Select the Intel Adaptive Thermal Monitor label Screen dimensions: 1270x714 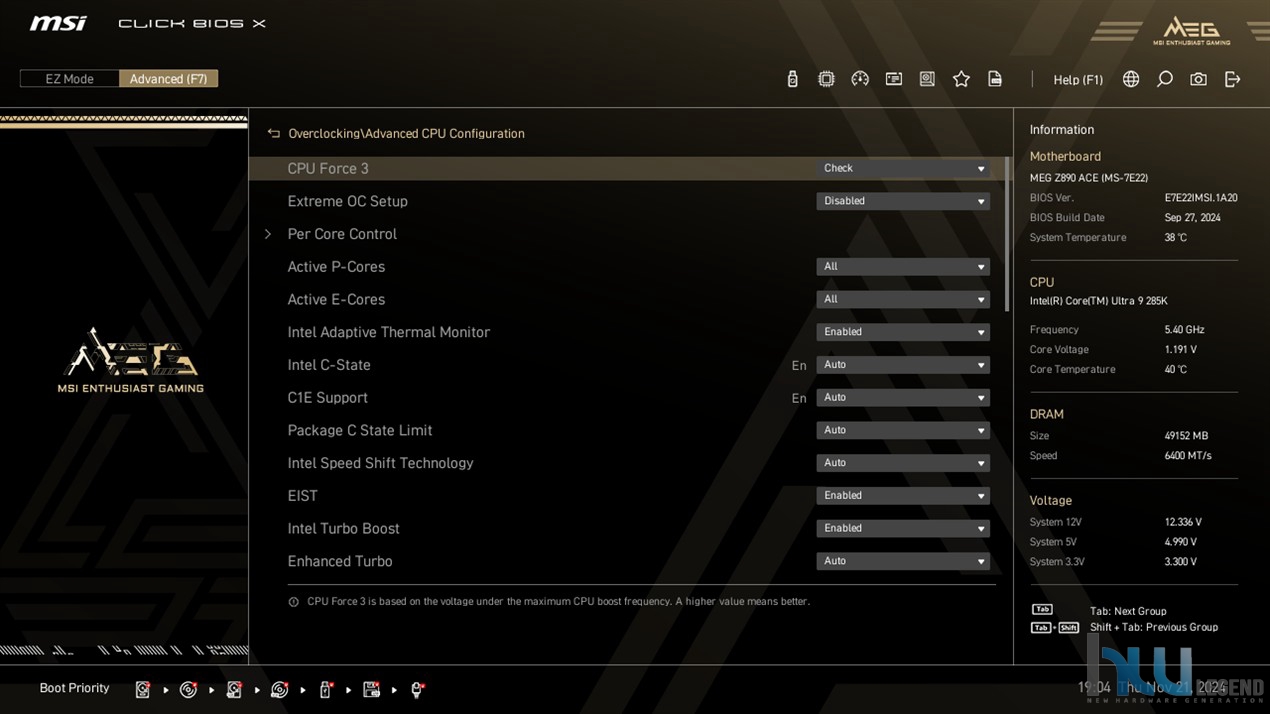(x=388, y=332)
